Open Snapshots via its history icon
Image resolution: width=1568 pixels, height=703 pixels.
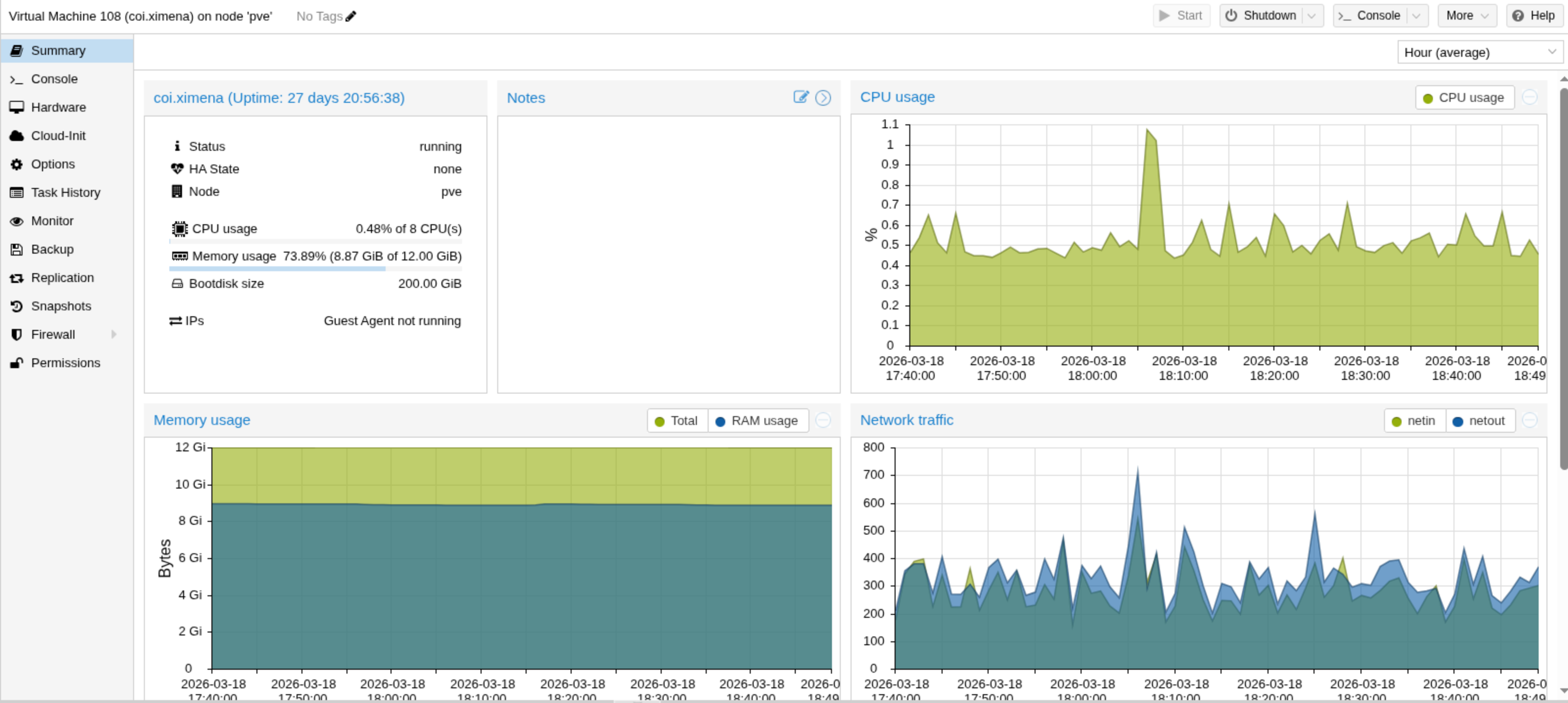pyautogui.click(x=17, y=306)
